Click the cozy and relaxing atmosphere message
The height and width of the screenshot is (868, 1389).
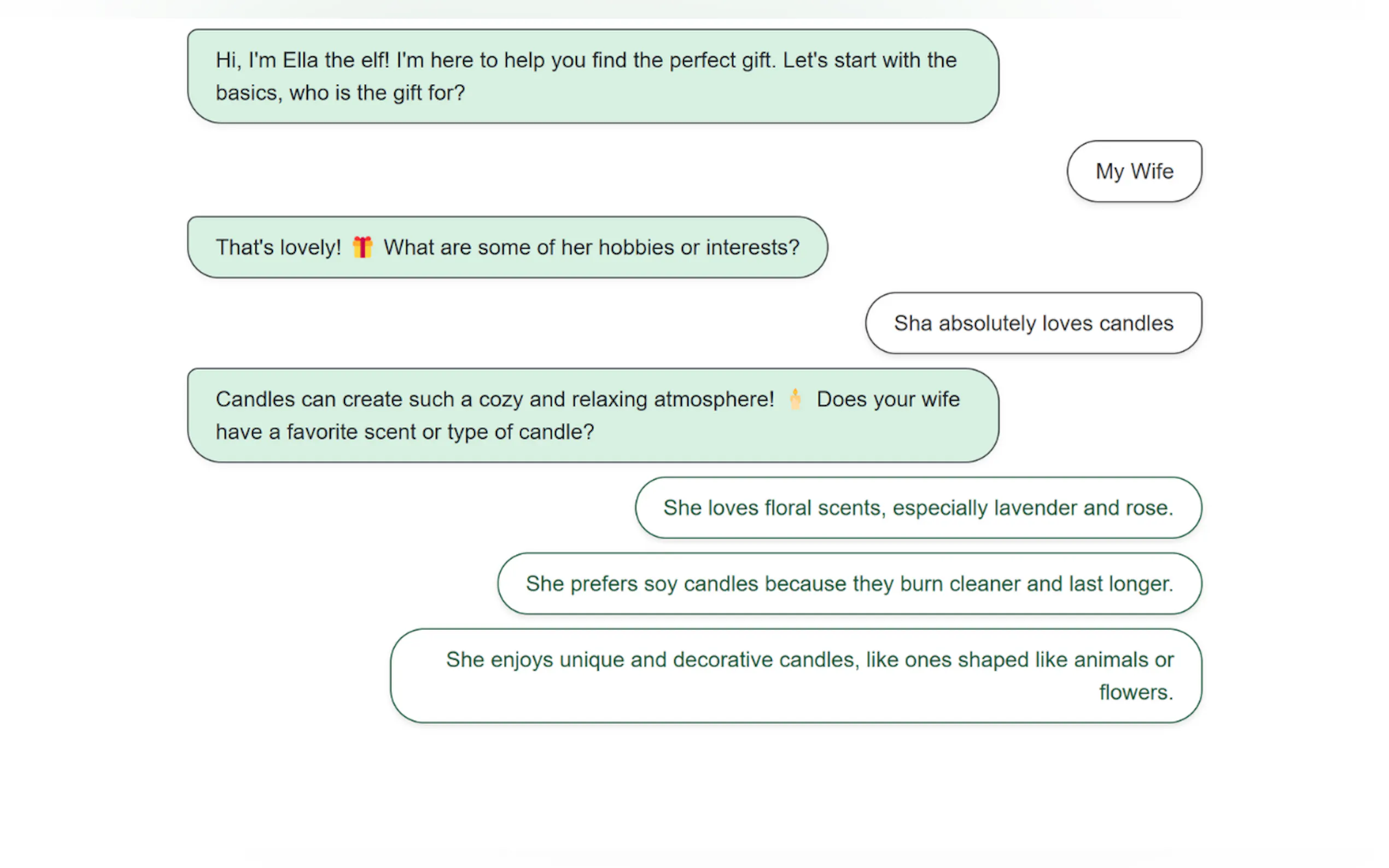point(592,415)
